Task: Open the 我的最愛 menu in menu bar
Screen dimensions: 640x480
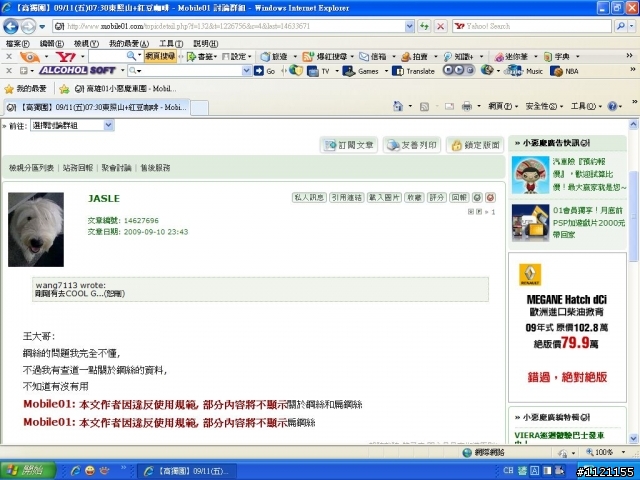Action: [x=129, y=43]
